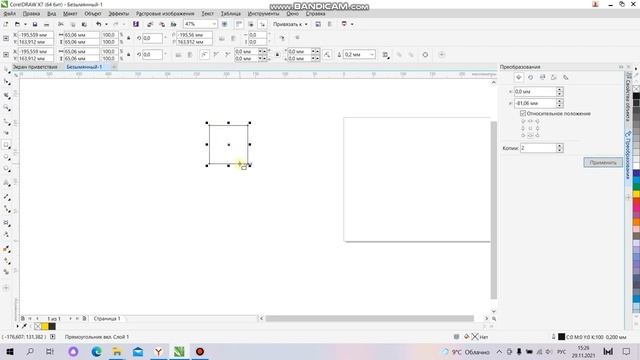The image size is (640, 360).
Task: Click the Print icon in toolbar
Action: (x=46, y=24)
